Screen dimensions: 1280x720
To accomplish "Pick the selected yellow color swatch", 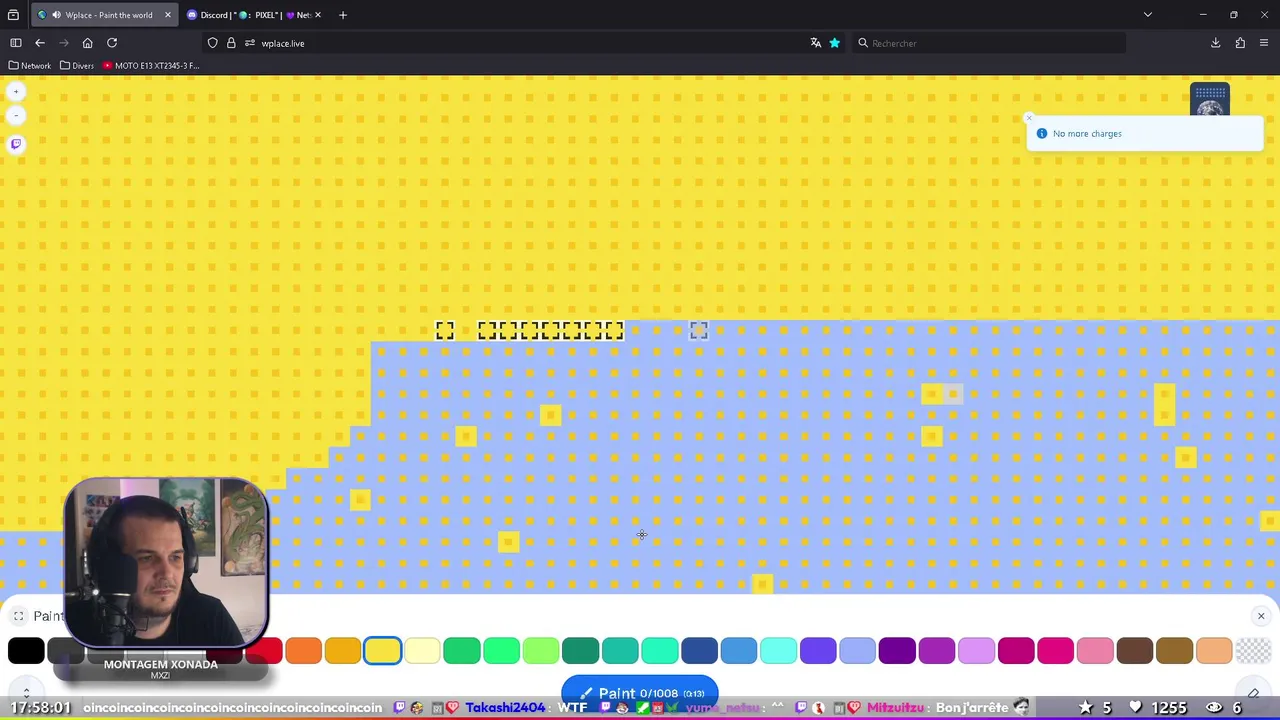I will coord(383,651).
